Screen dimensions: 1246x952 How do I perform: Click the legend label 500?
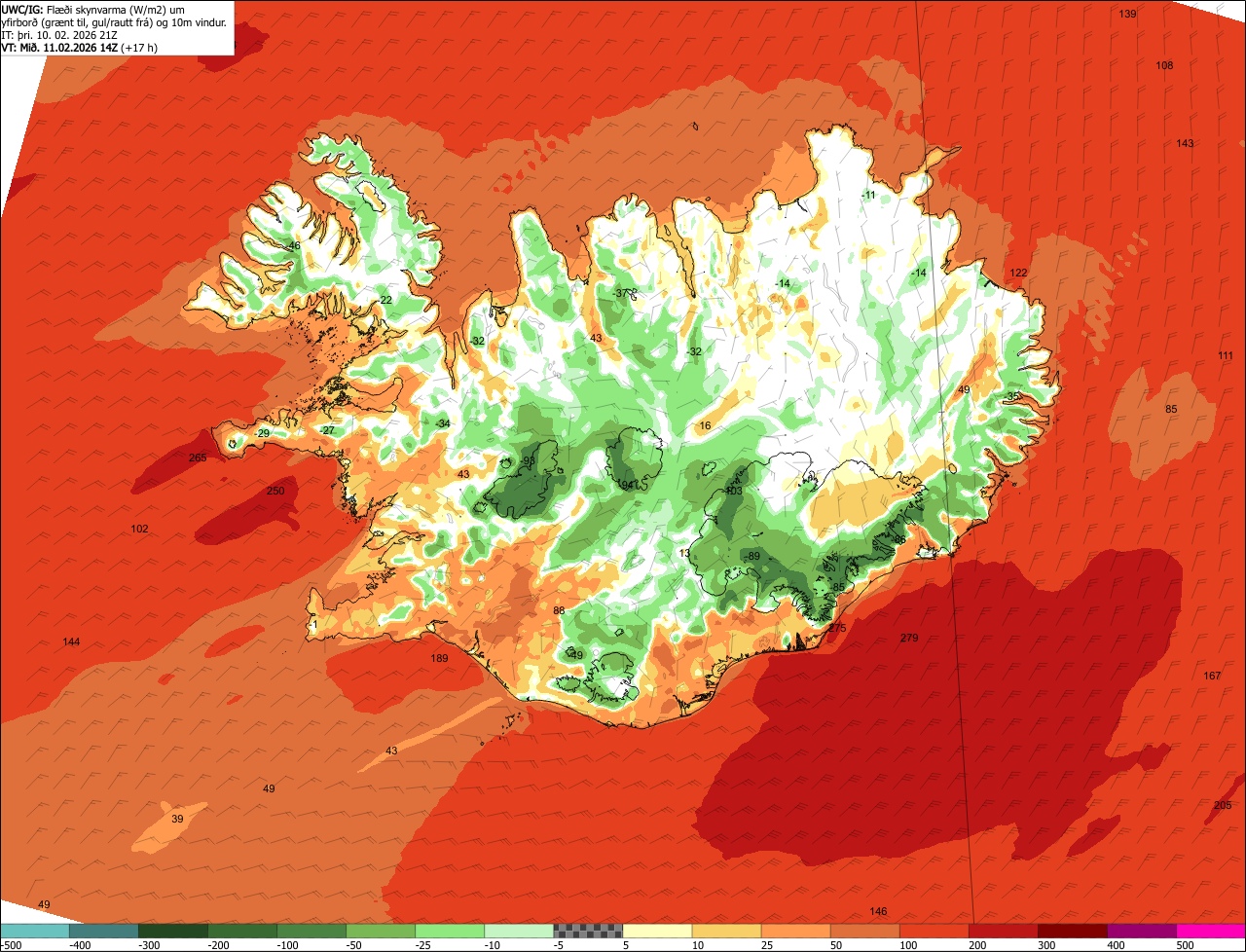click(1185, 945)
